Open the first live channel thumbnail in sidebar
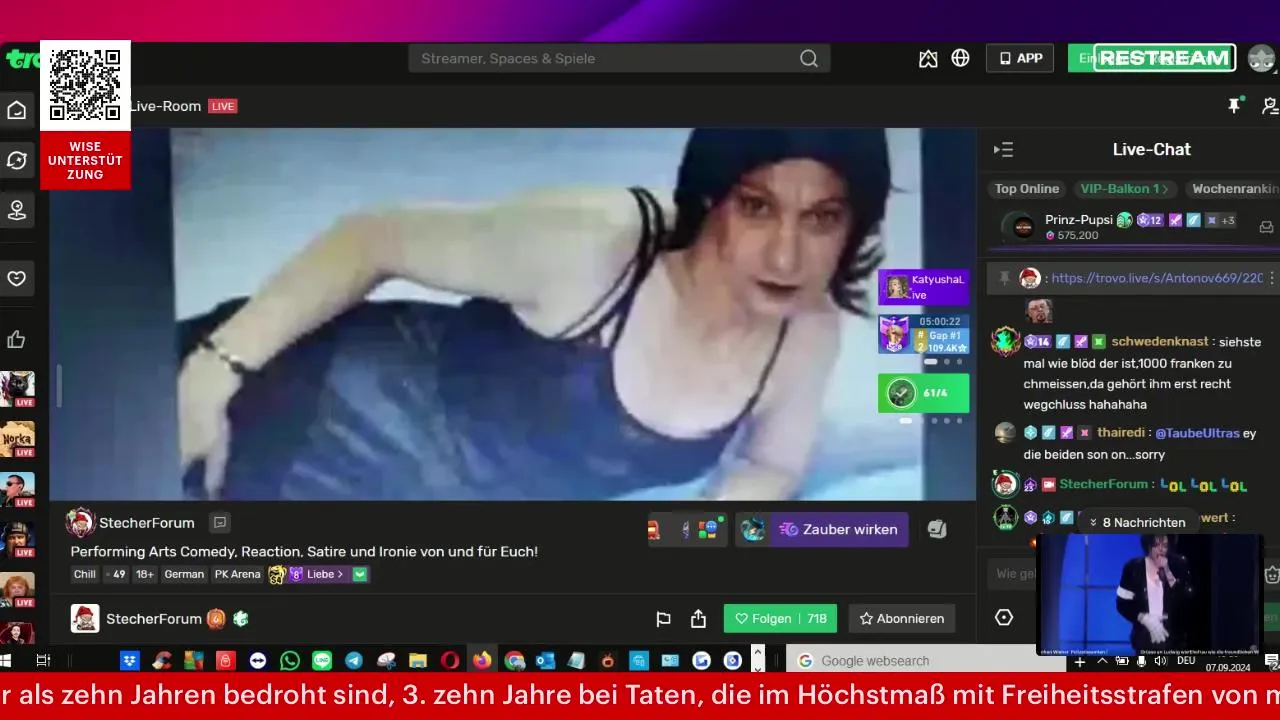The height and width of the screenshot is (720, 1280). click(17, 389)
